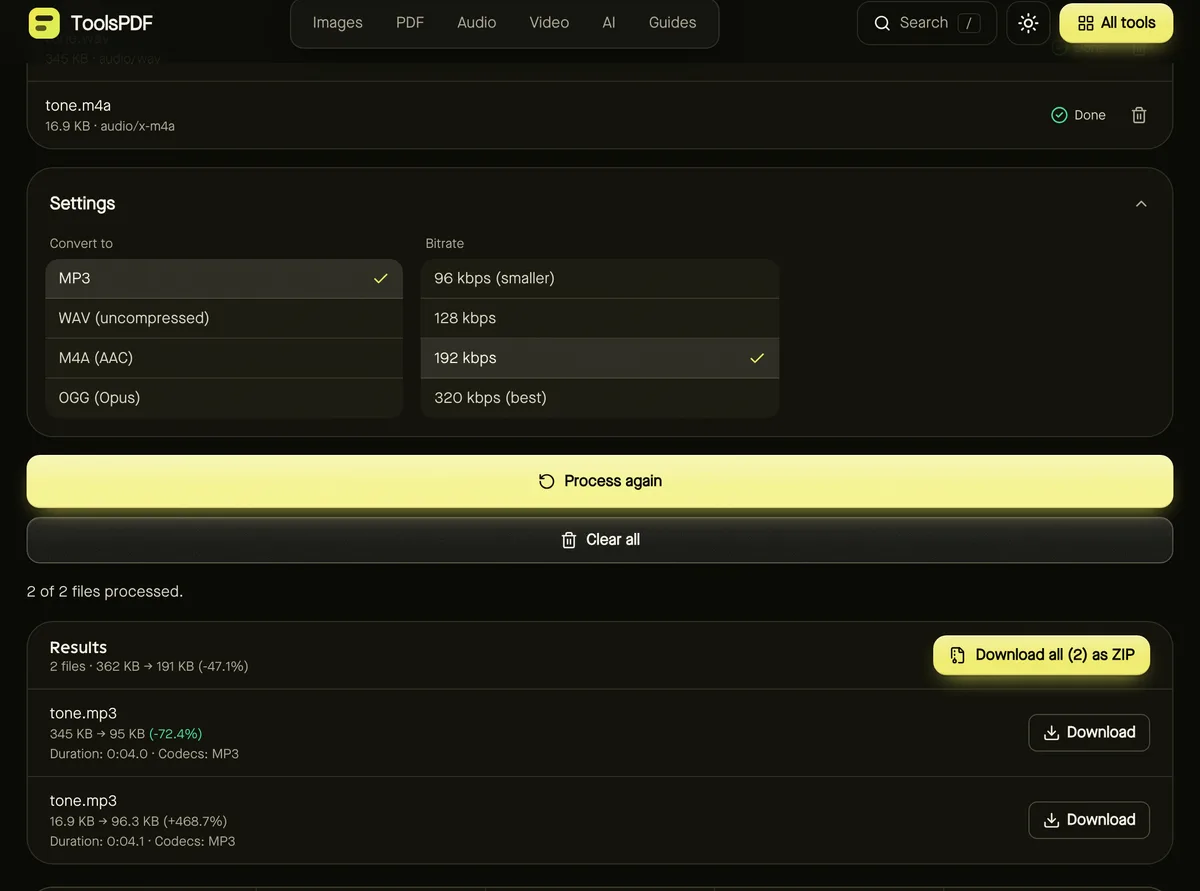Select M4A (AAC) format
Image resolution: width=1200 pixels, height=891 pixels.
[224, 358]
